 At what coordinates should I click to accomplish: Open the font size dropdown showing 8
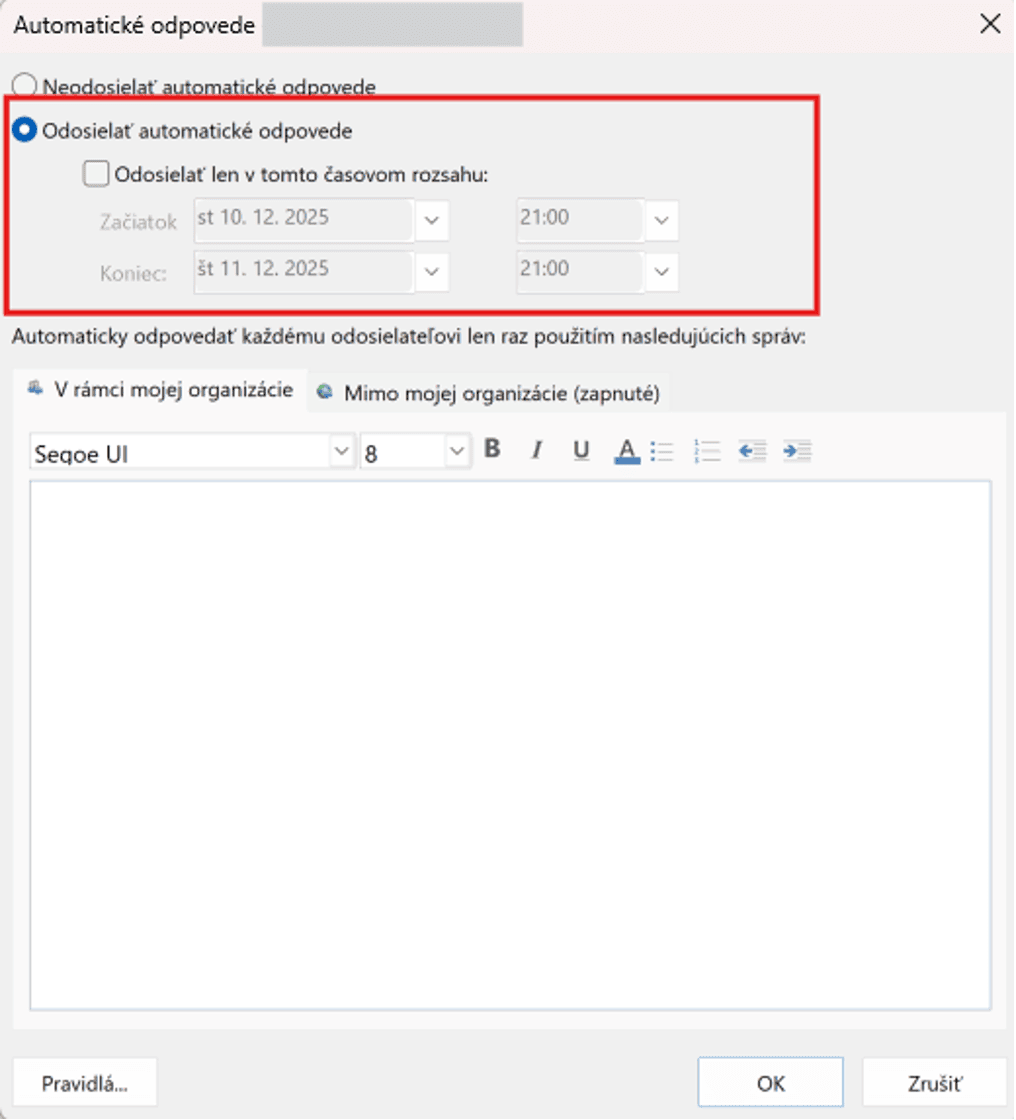tap(456, 450)
